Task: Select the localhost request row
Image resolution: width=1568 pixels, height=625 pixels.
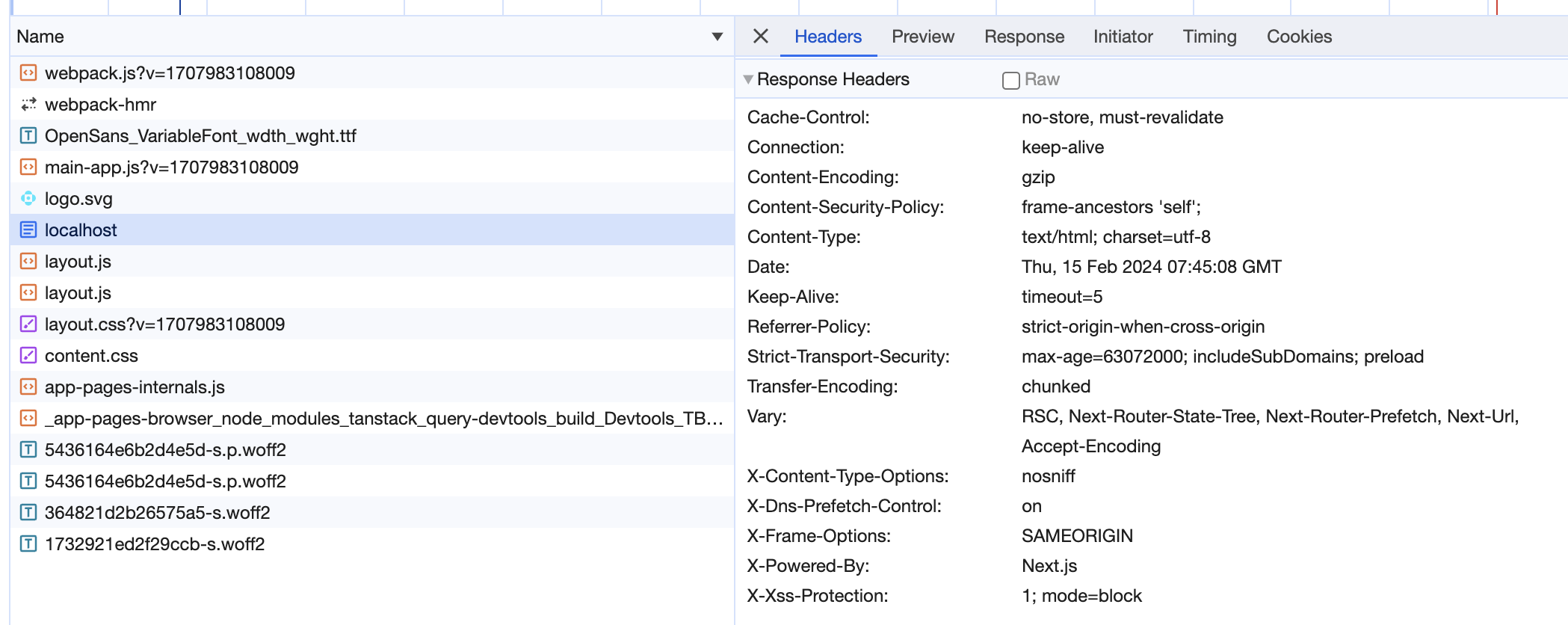Action: 372,230
